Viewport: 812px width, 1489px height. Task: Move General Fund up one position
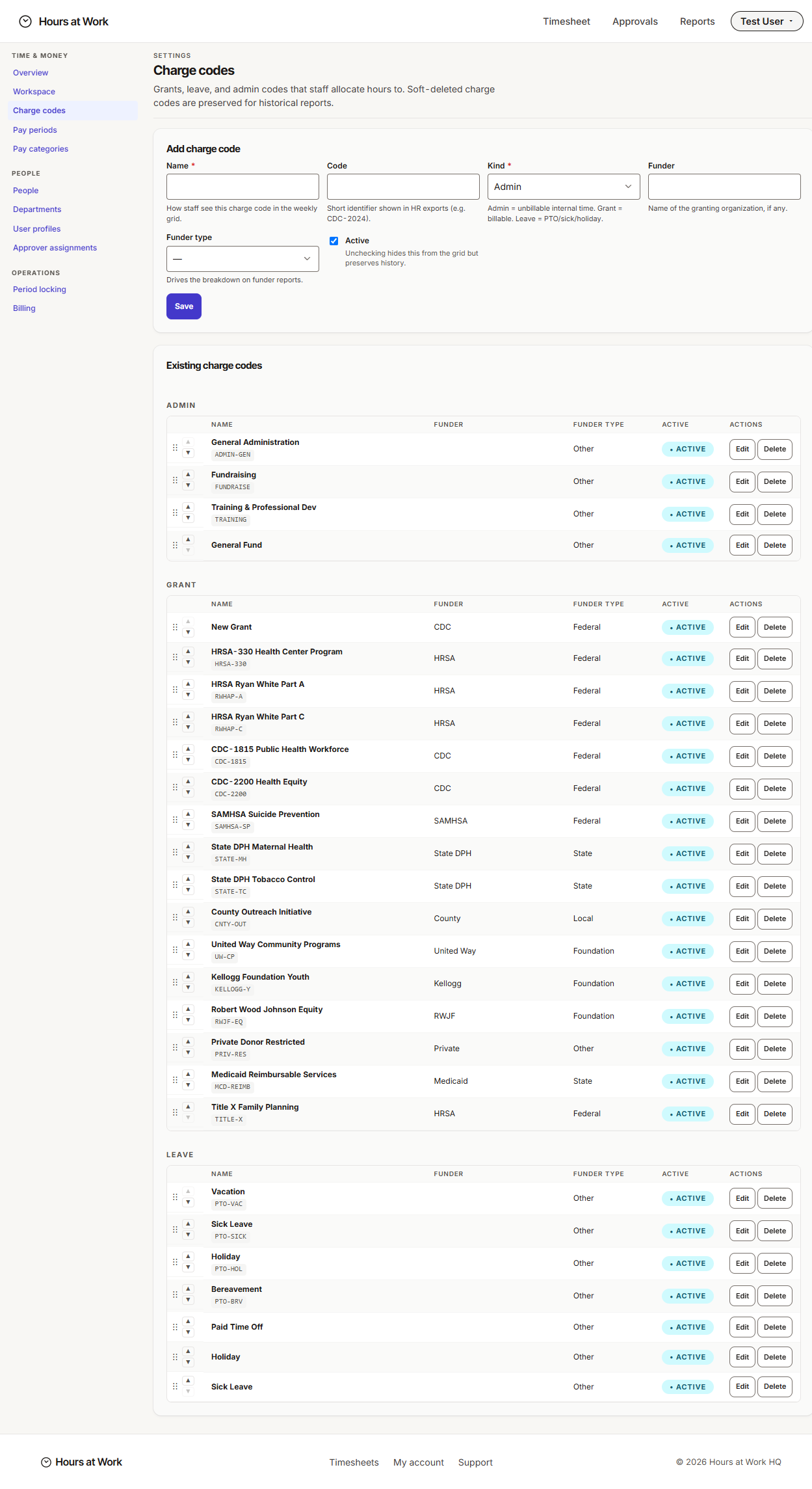click(188, 539)
